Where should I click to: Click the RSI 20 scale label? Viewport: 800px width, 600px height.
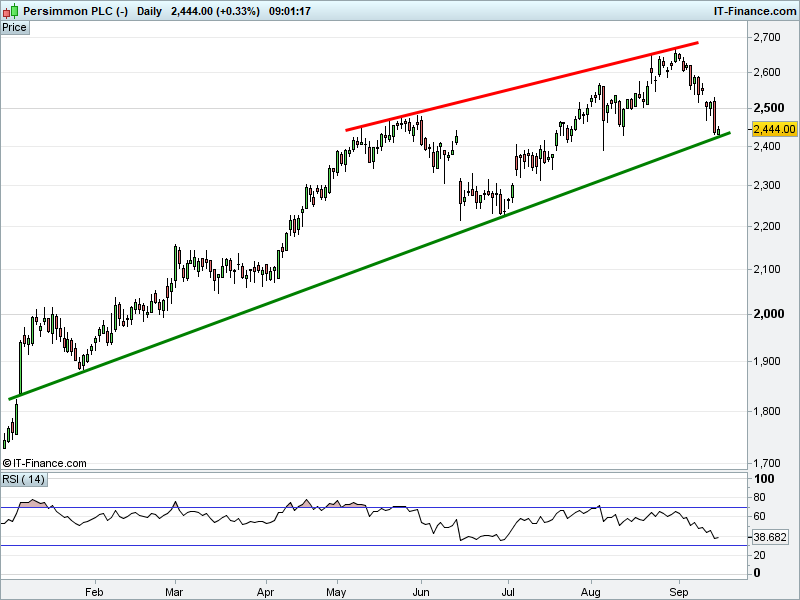759,555
